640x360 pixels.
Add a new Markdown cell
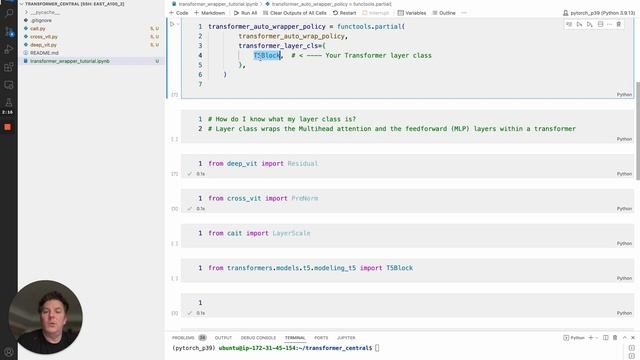[x=209, y=13]
